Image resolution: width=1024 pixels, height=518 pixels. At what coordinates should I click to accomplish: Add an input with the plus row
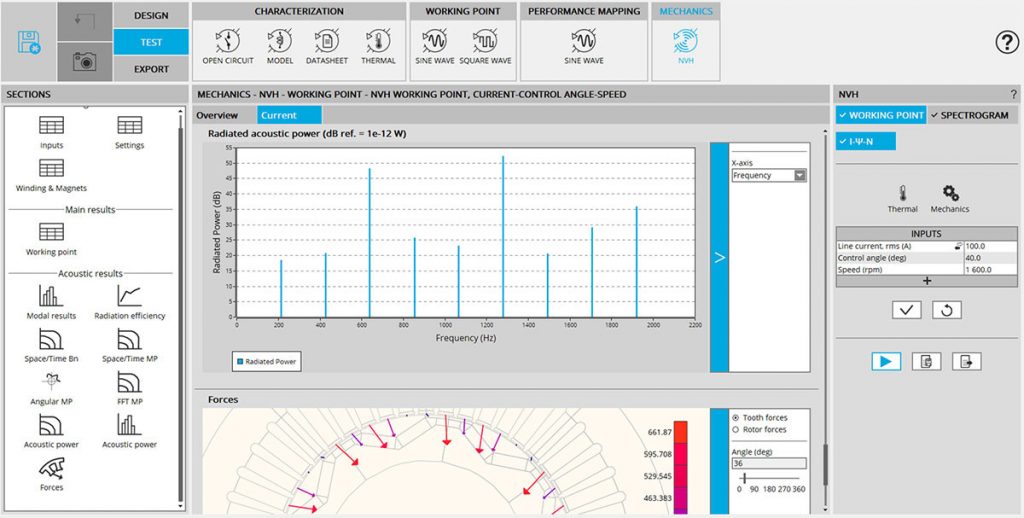click(x=926, y=281)
